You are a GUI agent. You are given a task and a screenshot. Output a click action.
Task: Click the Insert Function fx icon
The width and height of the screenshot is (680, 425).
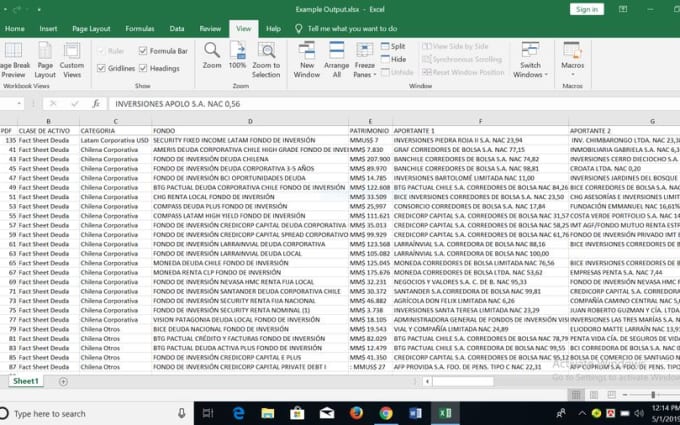(x=96, y=104)
